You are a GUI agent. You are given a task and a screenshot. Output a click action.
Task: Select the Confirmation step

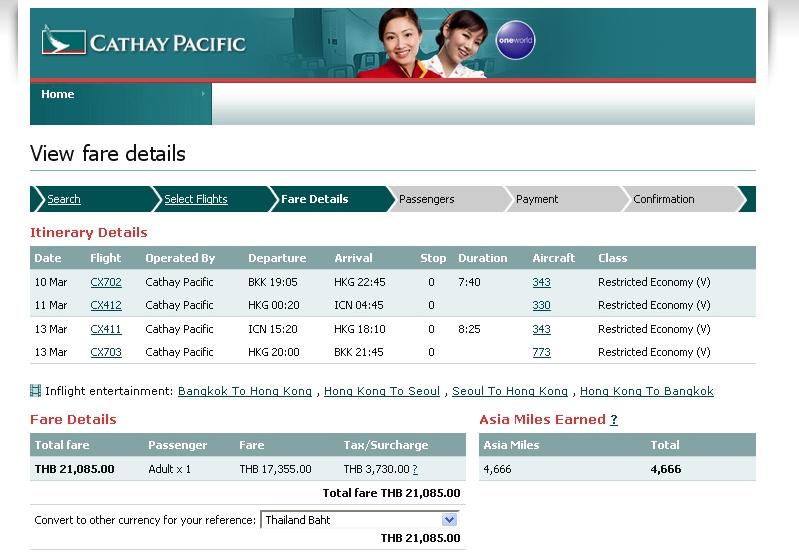click(663, 199)
